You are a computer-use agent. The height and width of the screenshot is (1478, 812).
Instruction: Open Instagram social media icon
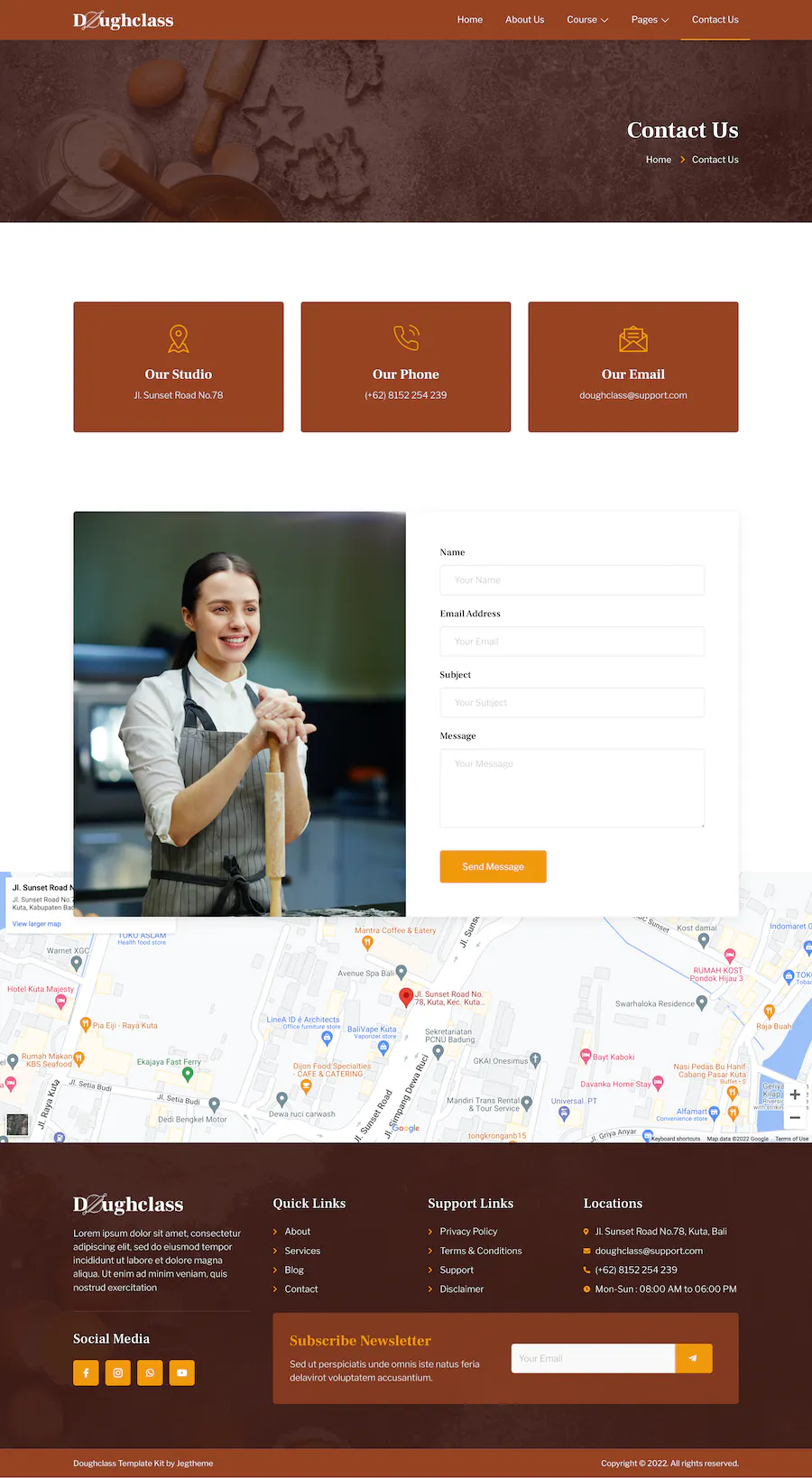tap(118, 1372)
